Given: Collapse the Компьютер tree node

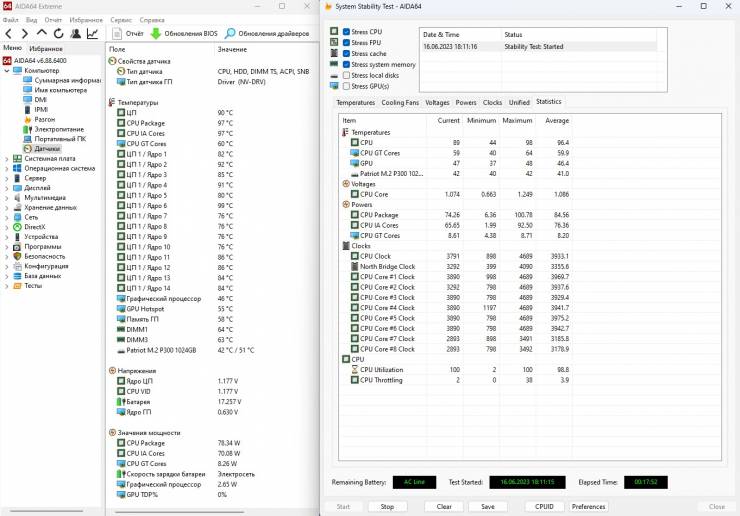Looking at the screenshot, I should coord(7,71).
